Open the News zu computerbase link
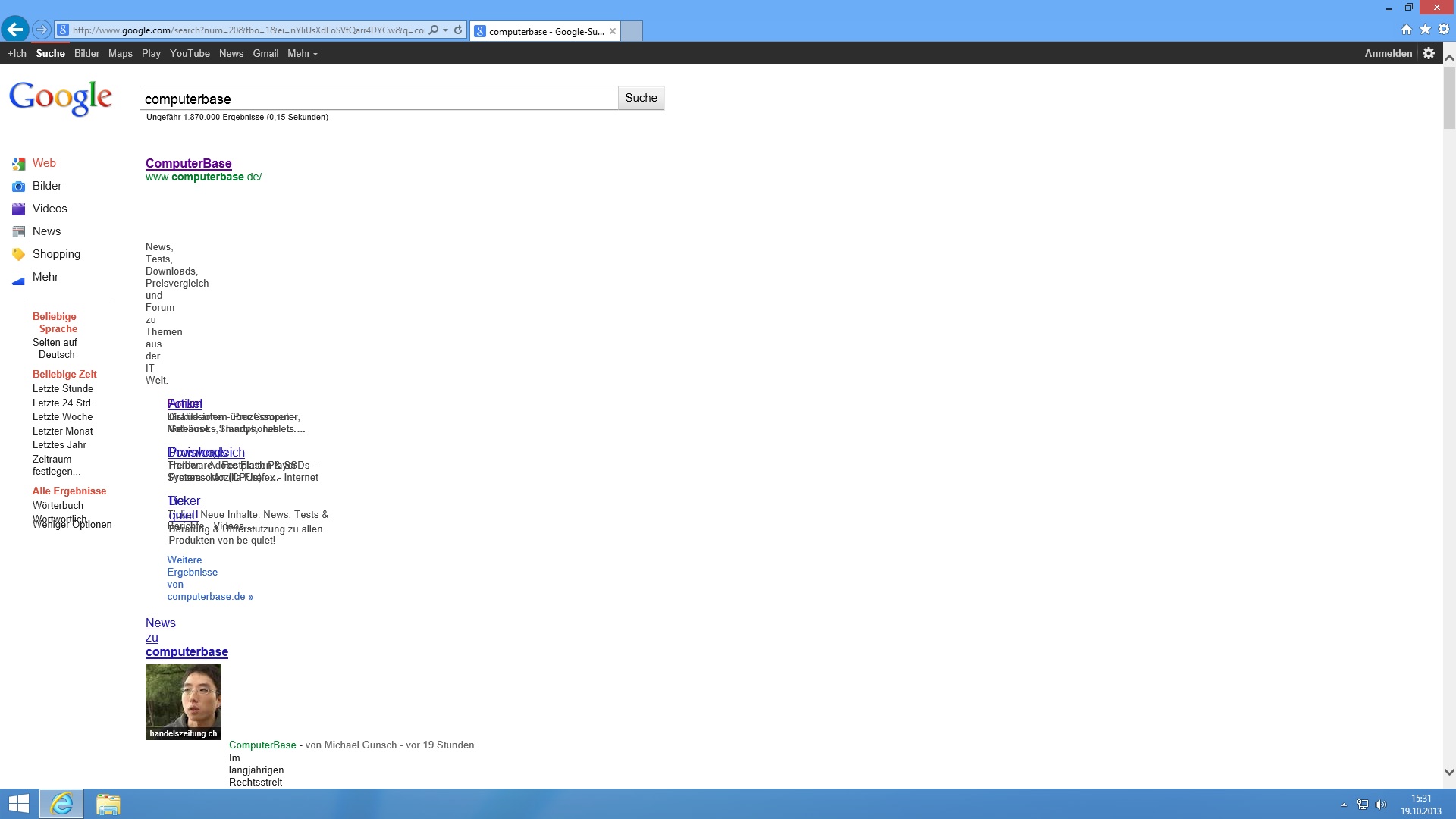The height and width of the screenshot is (819, 1456). pos(187,637)
